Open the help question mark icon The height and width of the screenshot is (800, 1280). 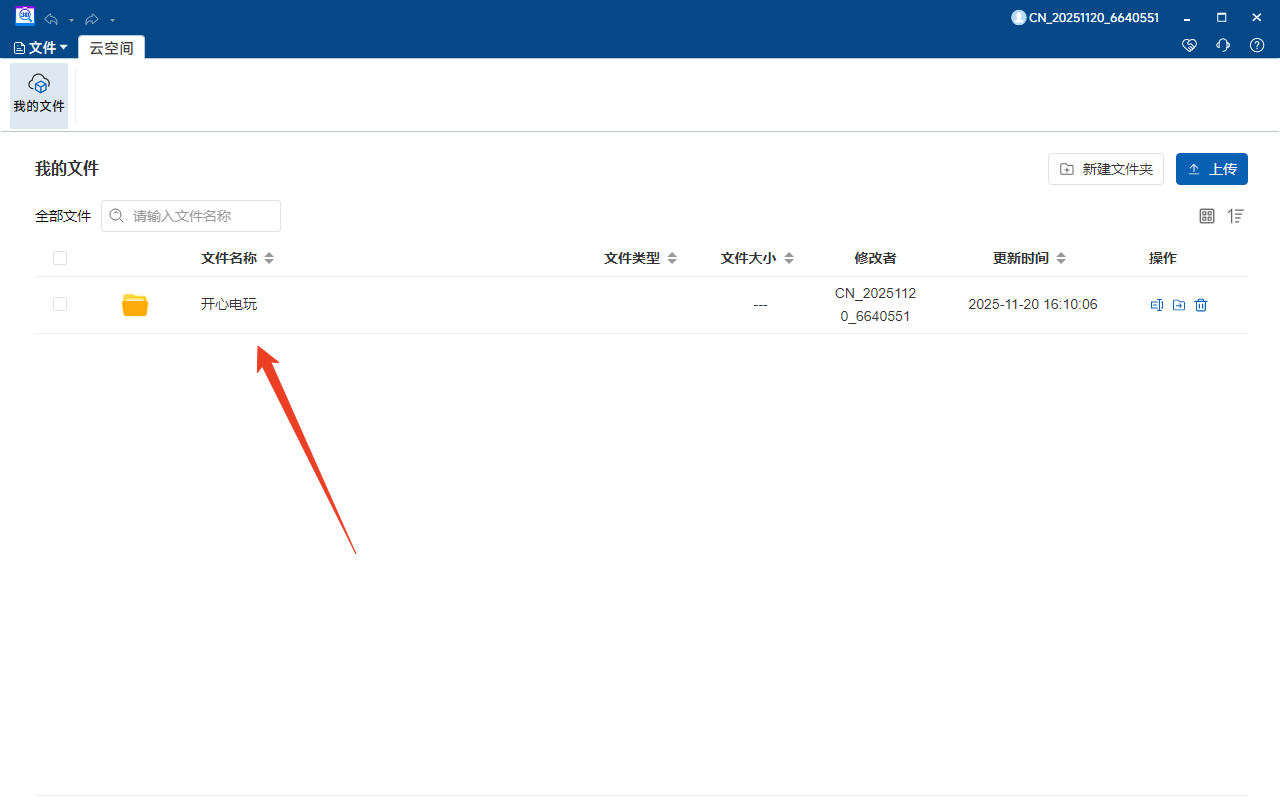(x=1257, y=45)
